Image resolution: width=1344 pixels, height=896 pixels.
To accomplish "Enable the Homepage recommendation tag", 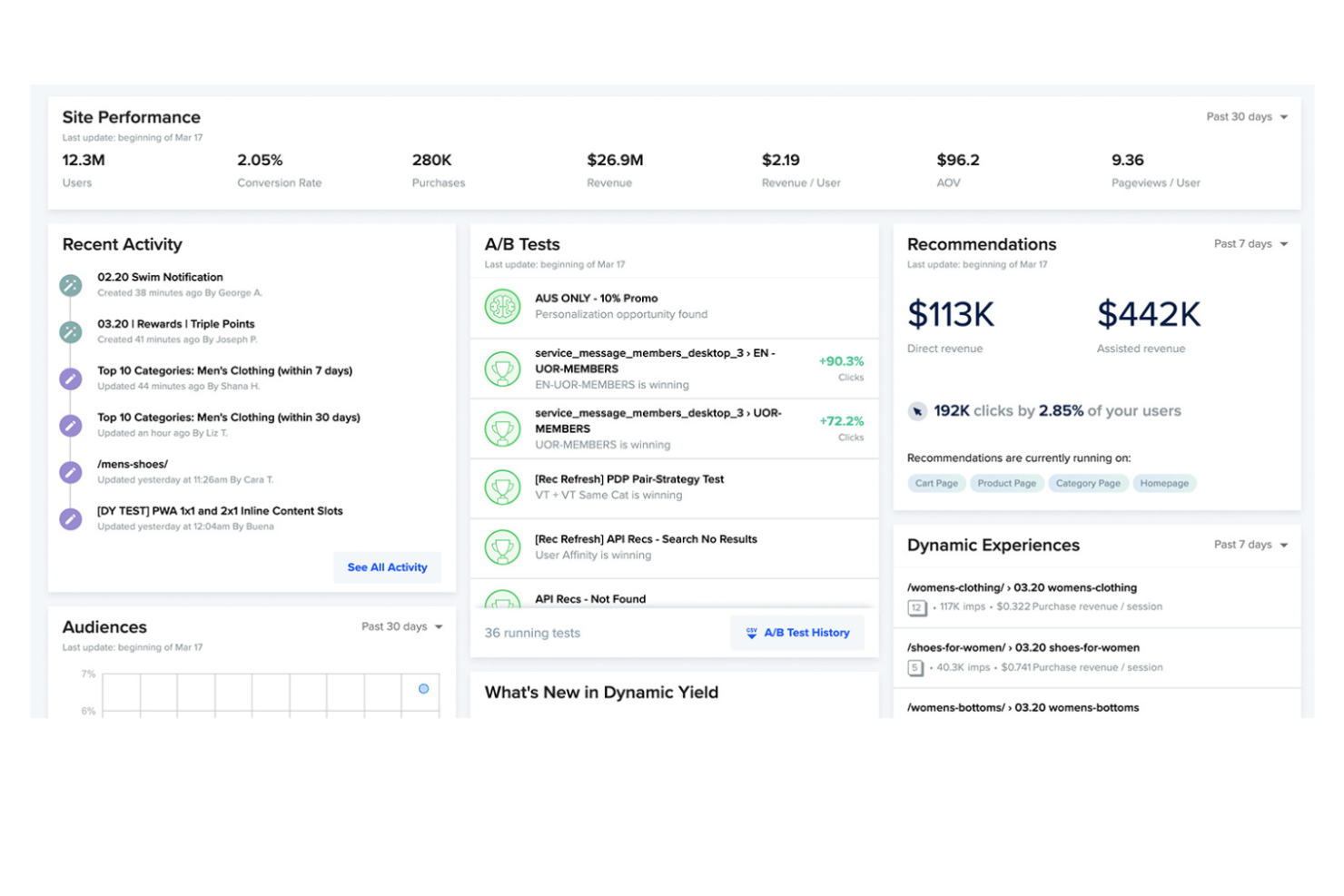I will click(x=1164, y=483).
